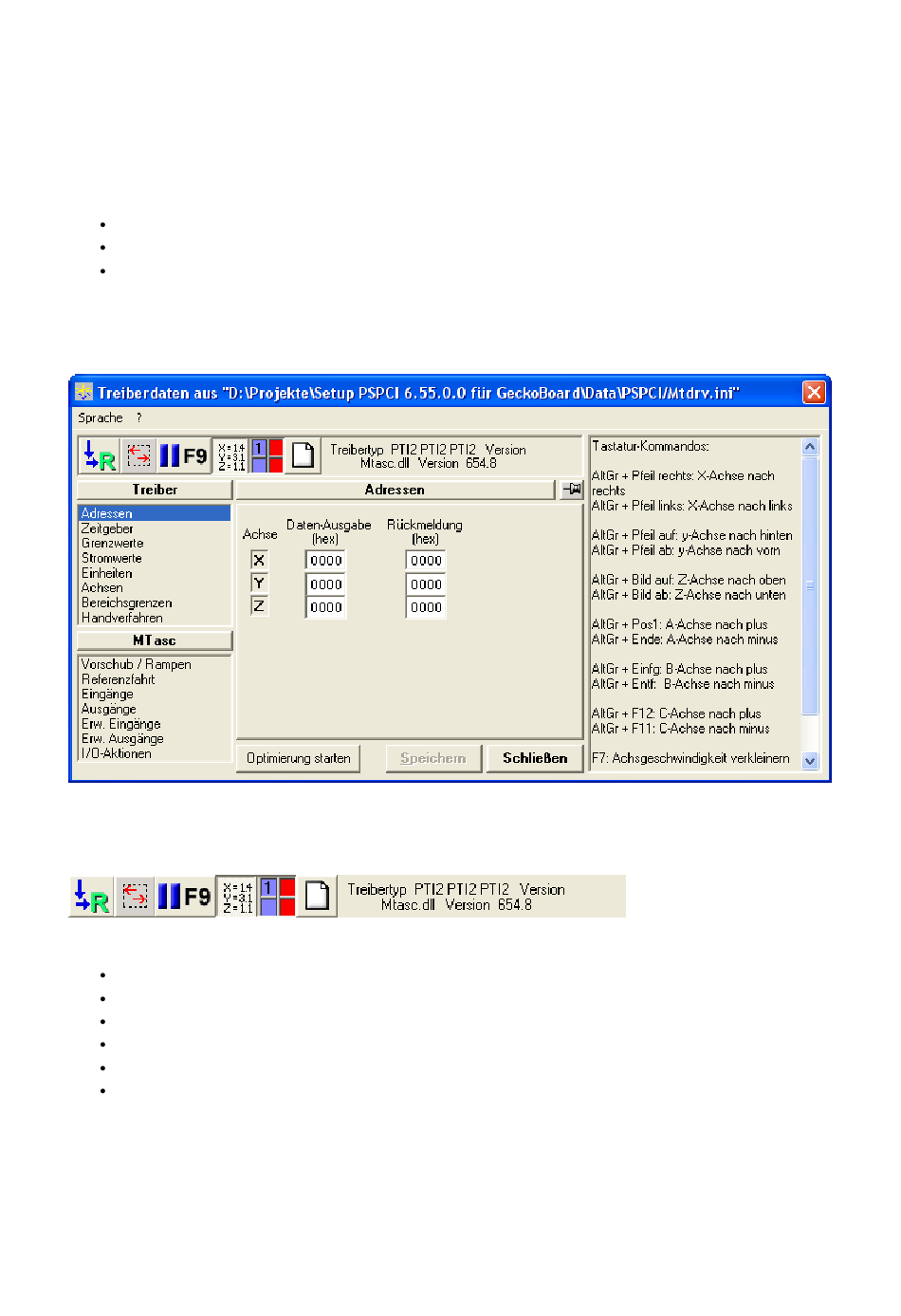The width and height of the screenshot is (901, 1316).
Task: Select Stromwerte in the Treiber list
Action: coord(155,558)
